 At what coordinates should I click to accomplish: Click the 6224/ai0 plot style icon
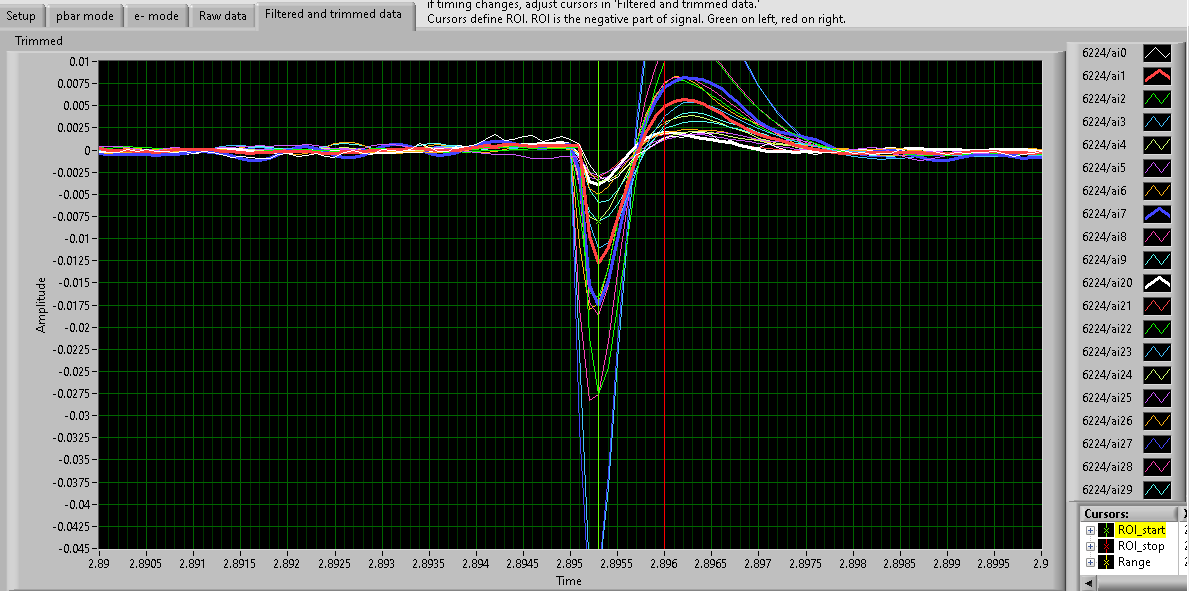1157,53
